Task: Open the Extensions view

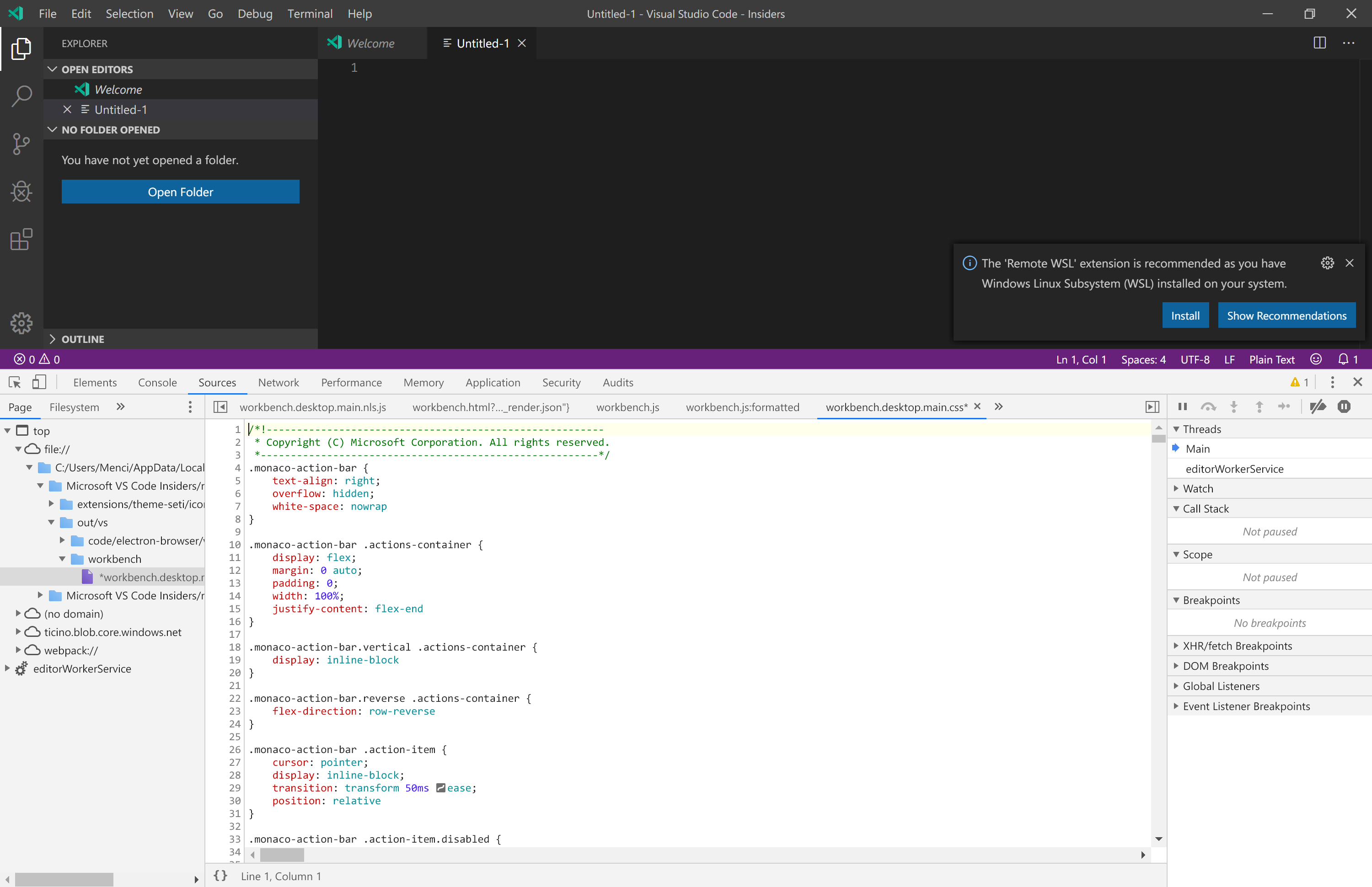Action: (x=21, y=240)
